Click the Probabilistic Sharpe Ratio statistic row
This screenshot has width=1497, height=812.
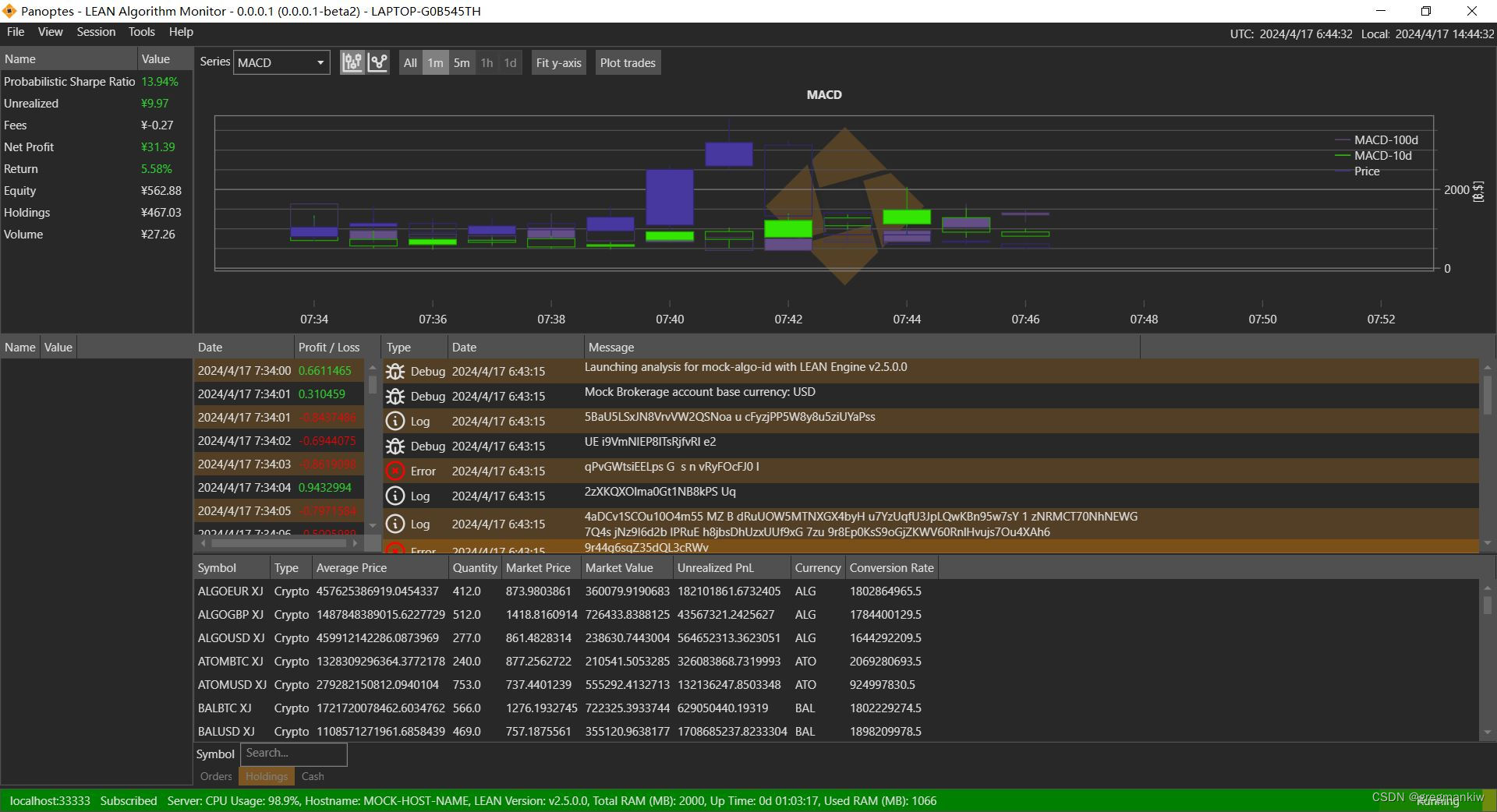[x=97, y=82]
